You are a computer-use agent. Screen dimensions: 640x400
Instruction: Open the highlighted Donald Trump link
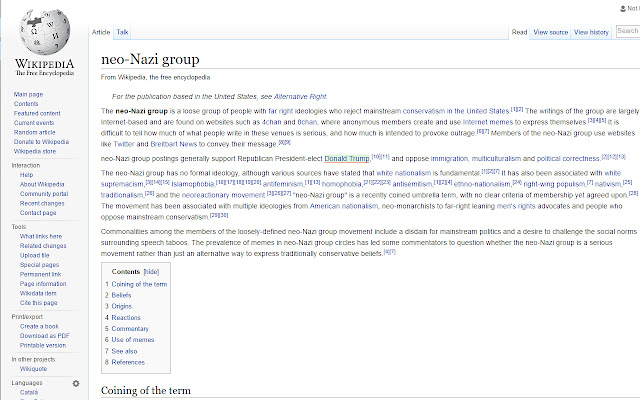(347, 159)
